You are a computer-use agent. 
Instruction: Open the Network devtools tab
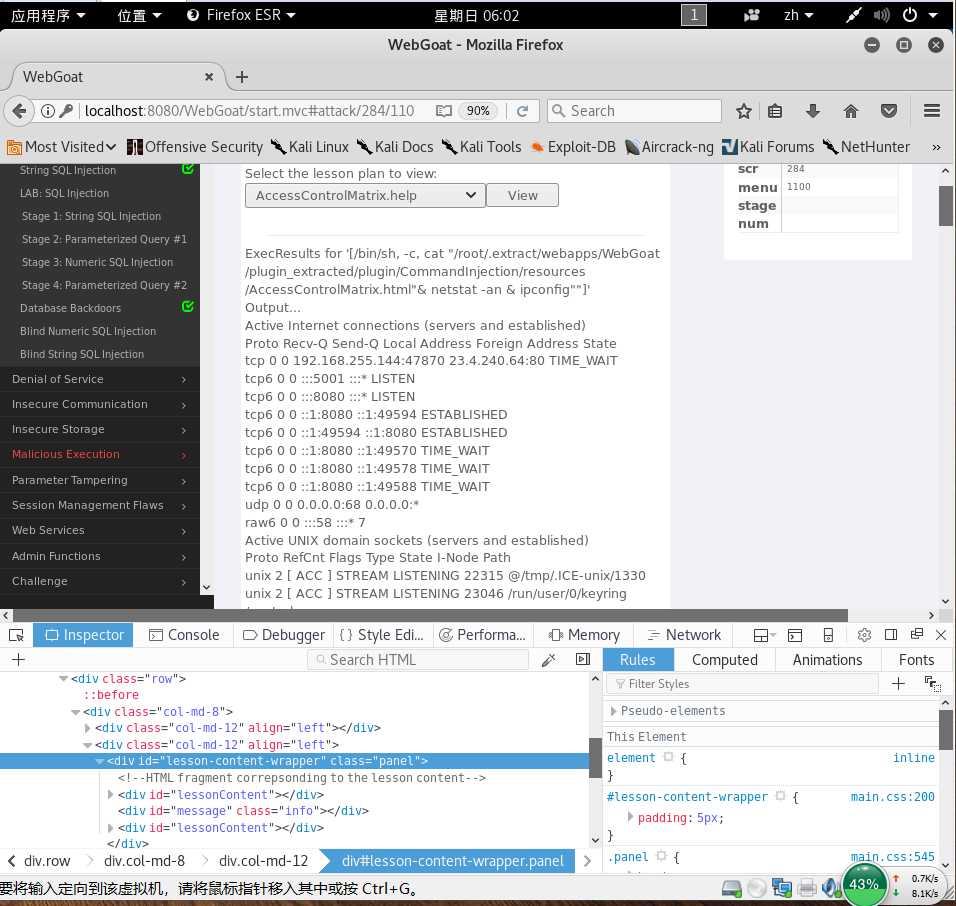point(684,635)
